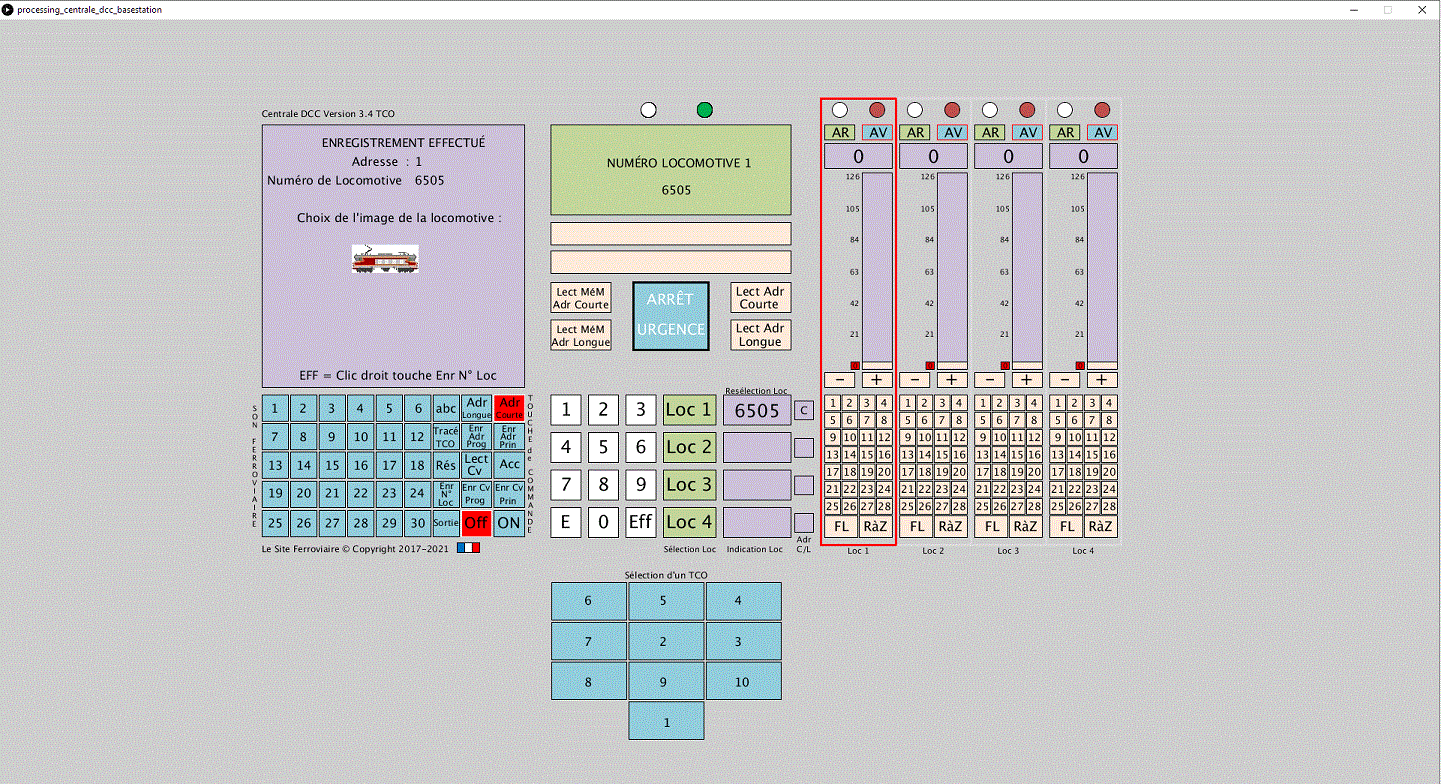
Task: Select Adr Courte short address mode
Action: pyautogui.click(x=509, y=408)
